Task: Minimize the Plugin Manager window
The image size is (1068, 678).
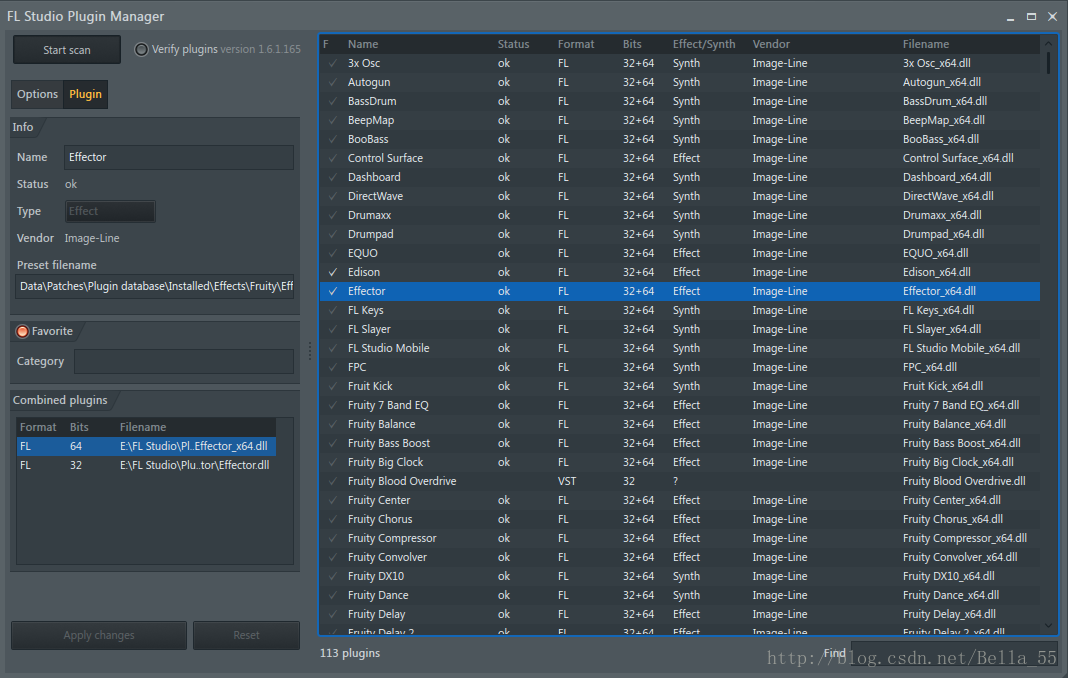Action: (1010, 18)
